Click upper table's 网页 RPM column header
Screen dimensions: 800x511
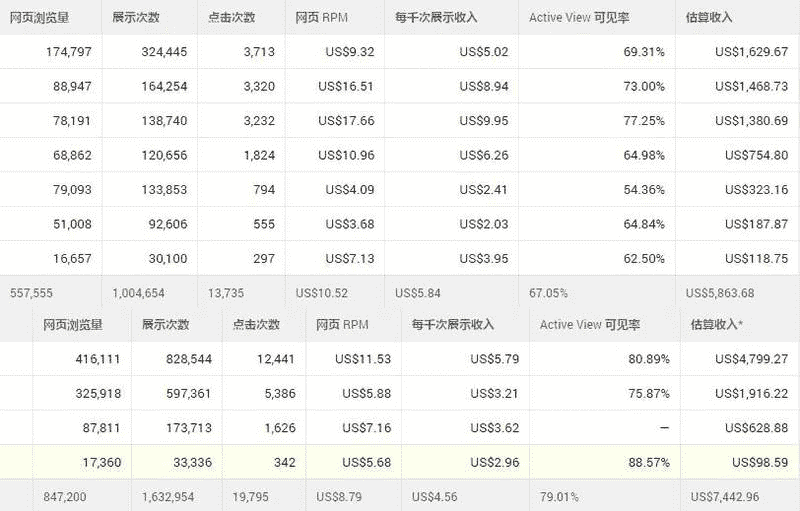pyautogui.click(x=322, y=18)
